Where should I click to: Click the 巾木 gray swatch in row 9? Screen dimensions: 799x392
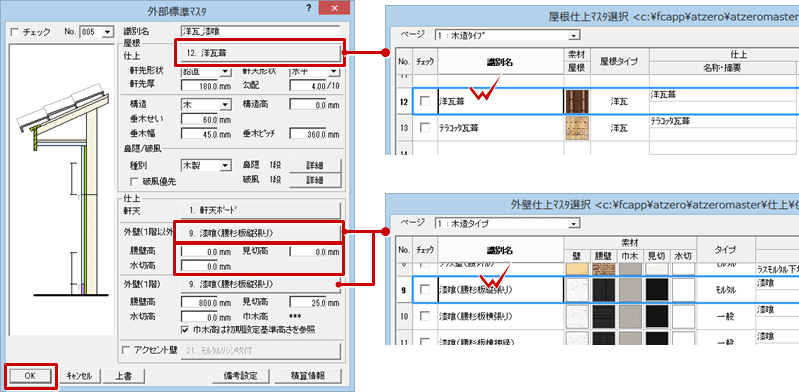[x=630, y=290]
